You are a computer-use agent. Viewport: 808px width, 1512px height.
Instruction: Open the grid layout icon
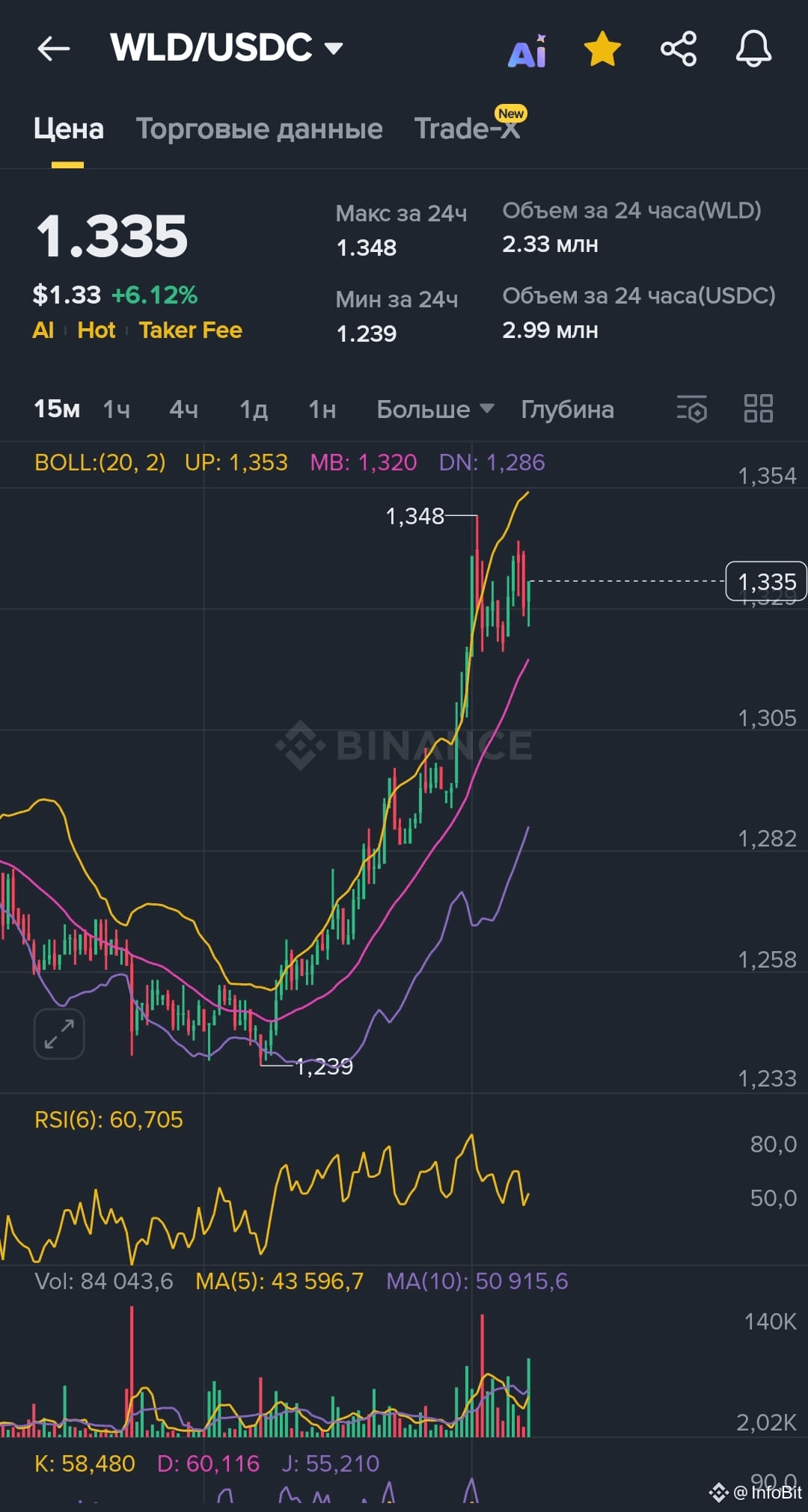[x=759, y=409]
